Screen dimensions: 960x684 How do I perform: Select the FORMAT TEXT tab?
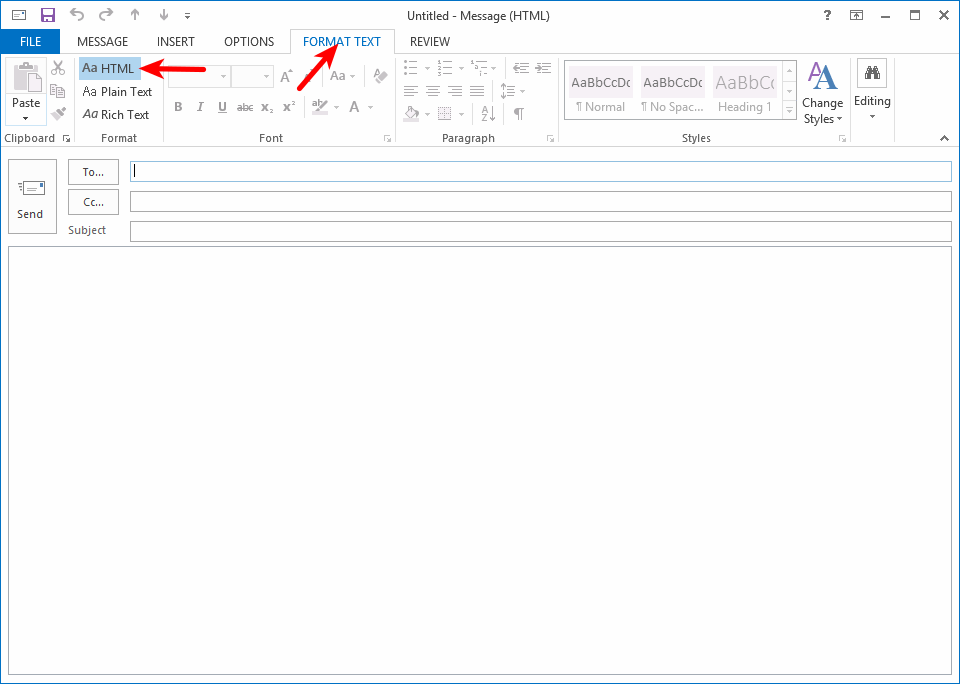click(x=342, y=42)
